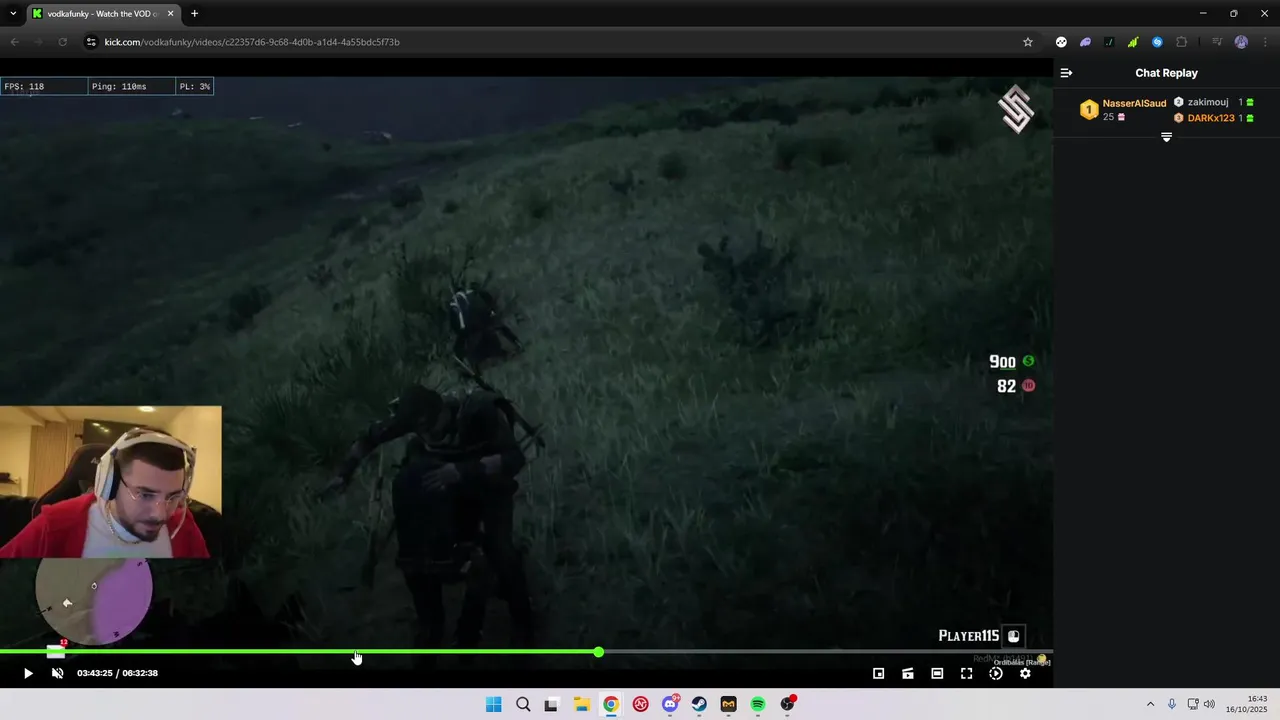Open Discord from the taskbar
Screen dimensions: 1280x720
coord(670,704)
